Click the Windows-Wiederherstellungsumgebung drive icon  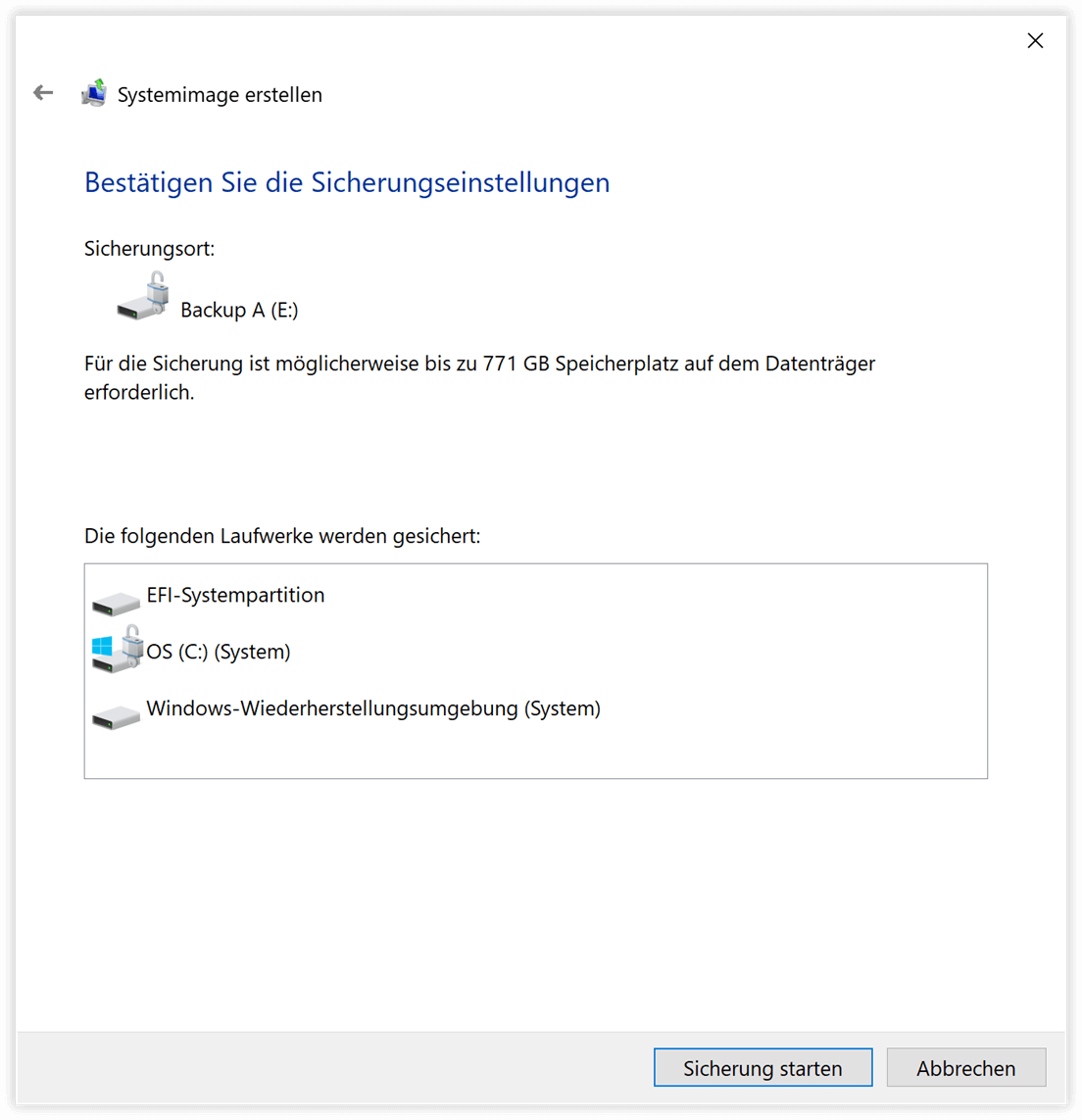coord(116,716)
